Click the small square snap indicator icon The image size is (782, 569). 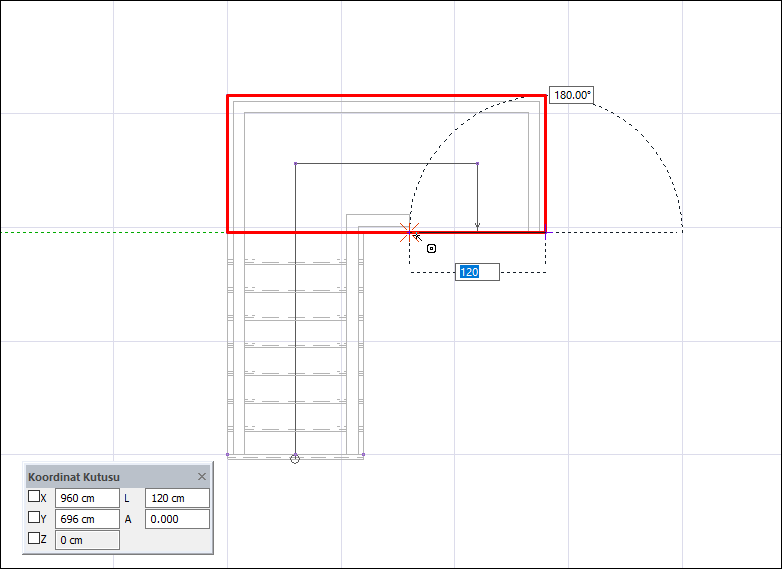pyautogui.click(x=431, y=248)
